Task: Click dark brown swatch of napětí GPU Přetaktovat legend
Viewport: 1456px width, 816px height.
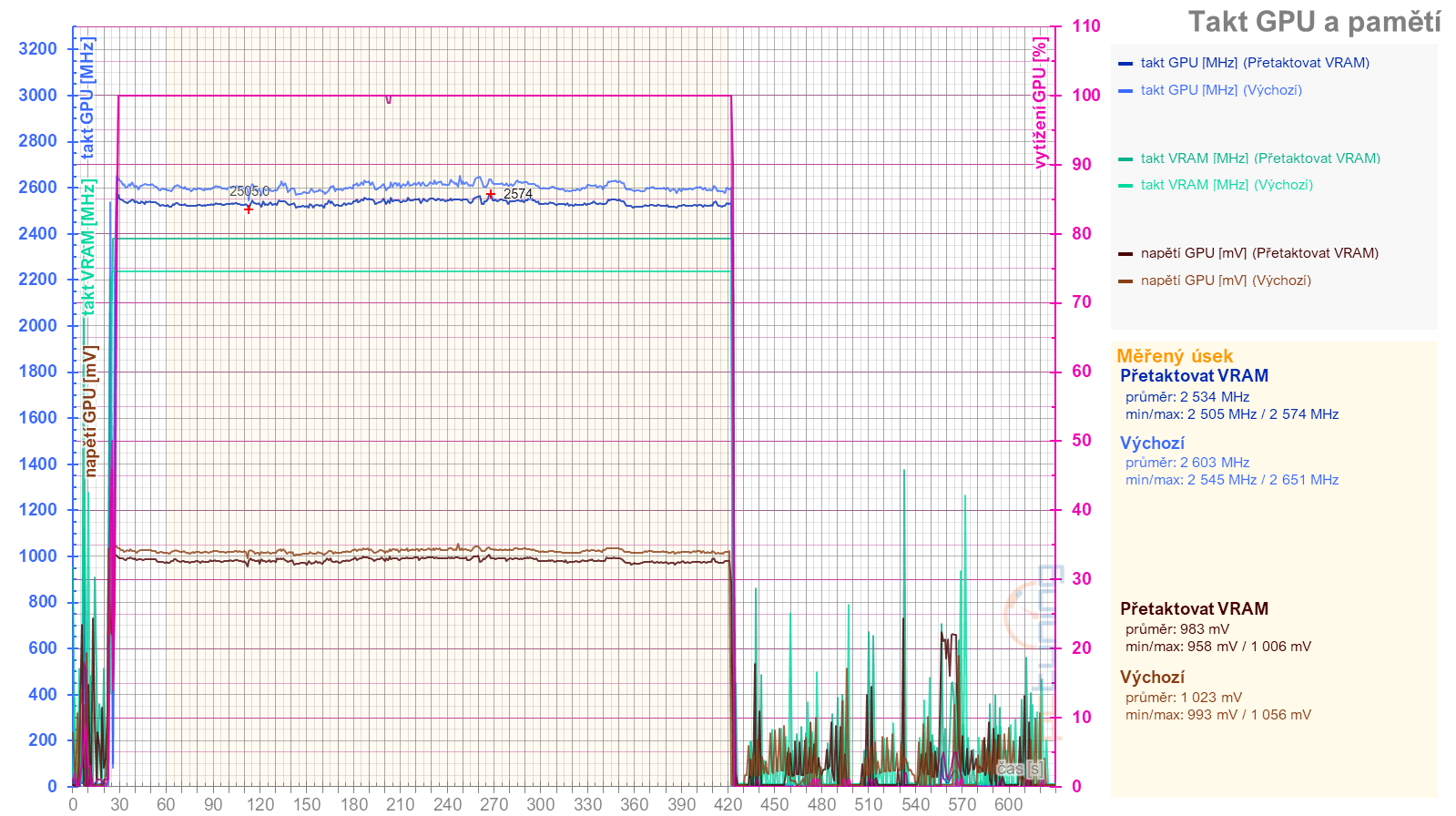Action: point(1125,254)
